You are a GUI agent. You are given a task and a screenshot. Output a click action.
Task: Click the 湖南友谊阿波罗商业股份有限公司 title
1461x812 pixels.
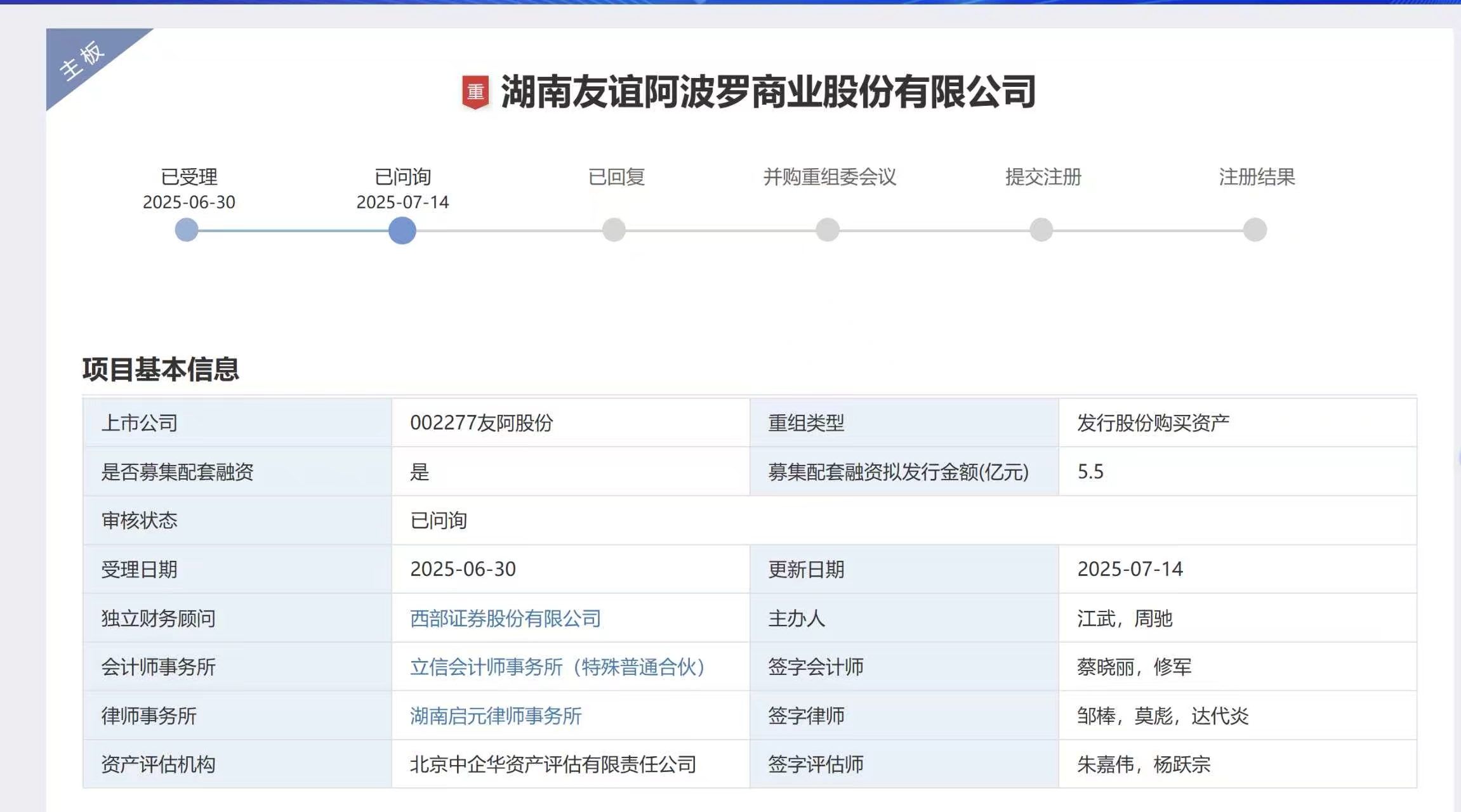click(x=769, y=92)
